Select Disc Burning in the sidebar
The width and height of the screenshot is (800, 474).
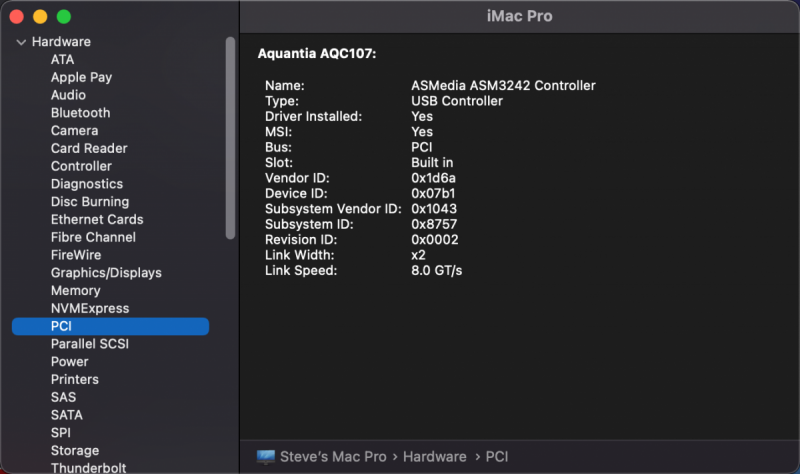90,202
